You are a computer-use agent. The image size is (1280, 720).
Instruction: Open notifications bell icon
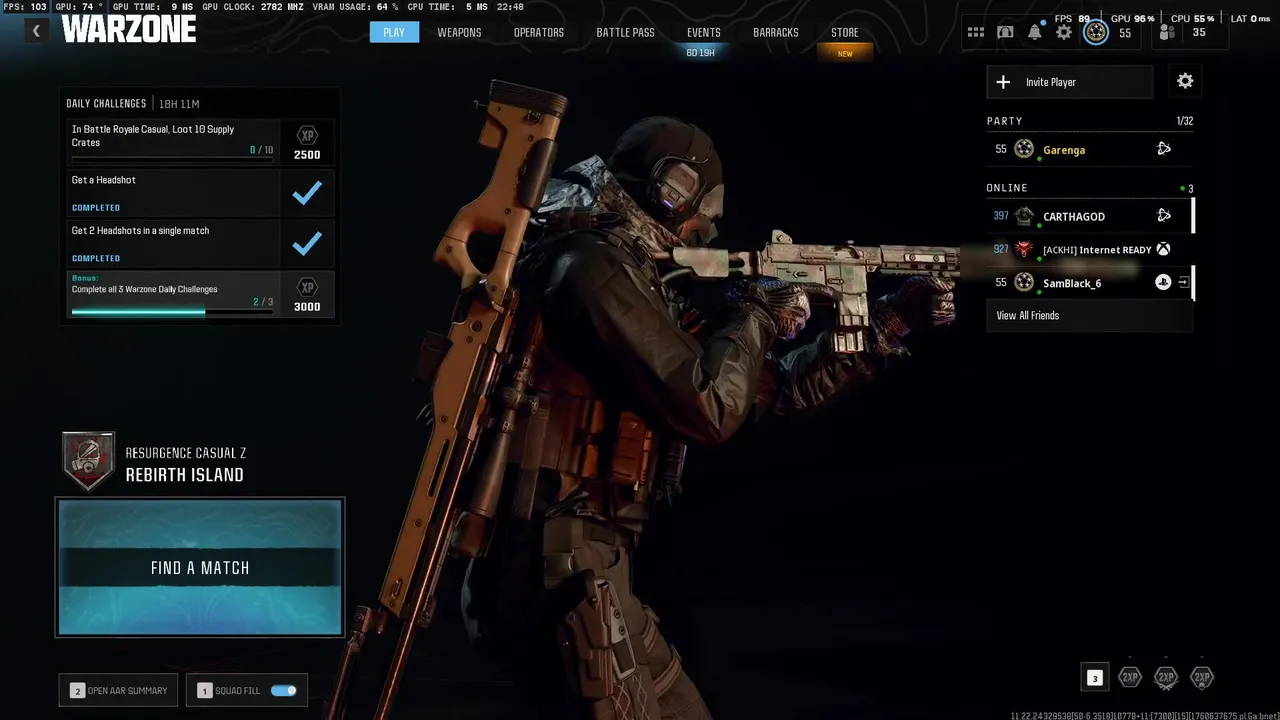[x=1035, y=32]
